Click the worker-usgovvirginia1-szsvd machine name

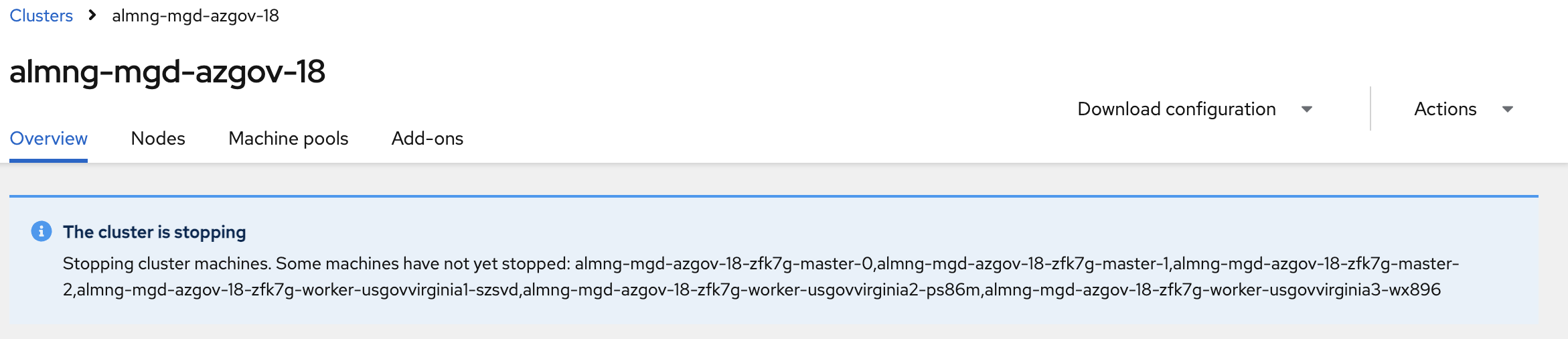click(x=298, y=289)
